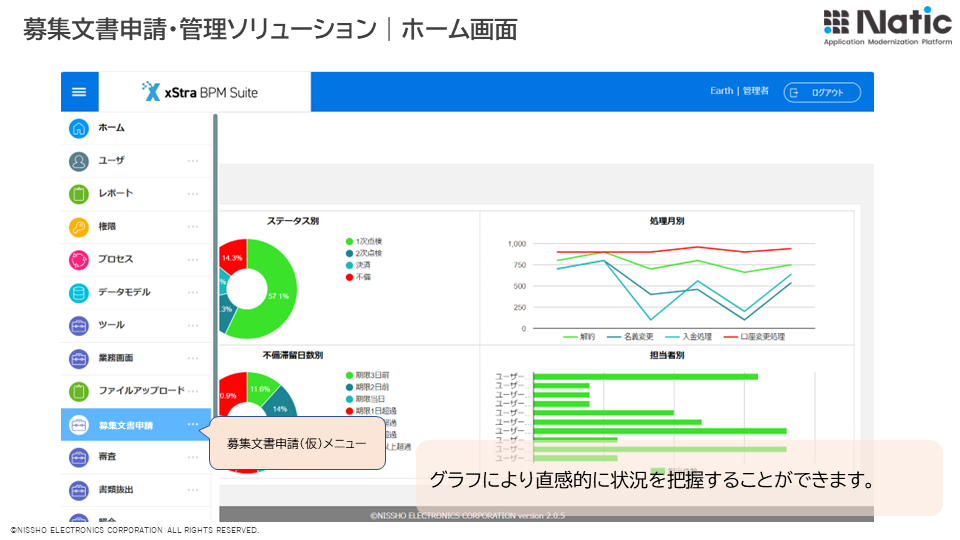Viewport: 960px width, 540px height.
Task: Open the レポート clipboard icon
Action: point(79,194)
